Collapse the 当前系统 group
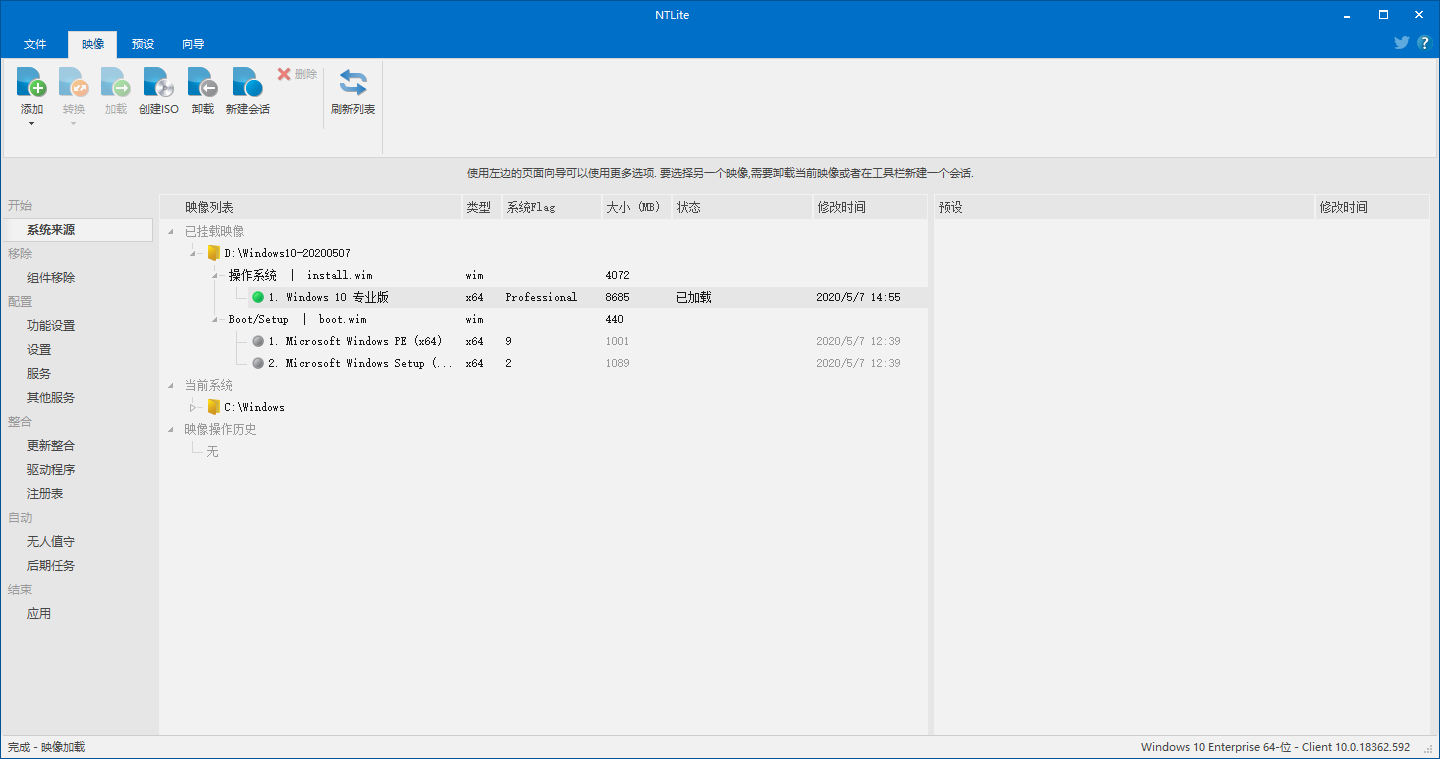 point(171,386)
